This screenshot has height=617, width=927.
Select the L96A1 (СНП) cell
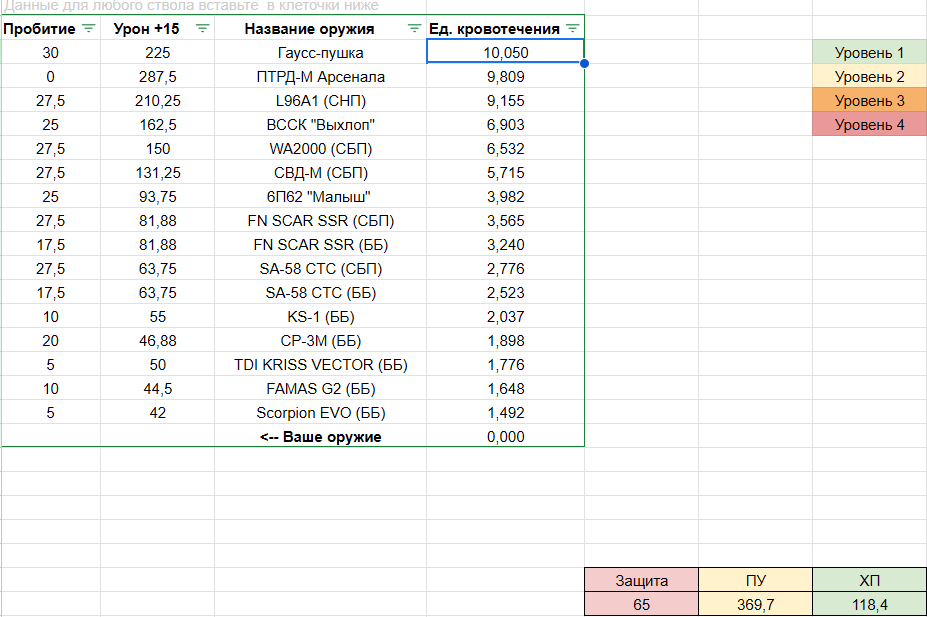320,100
